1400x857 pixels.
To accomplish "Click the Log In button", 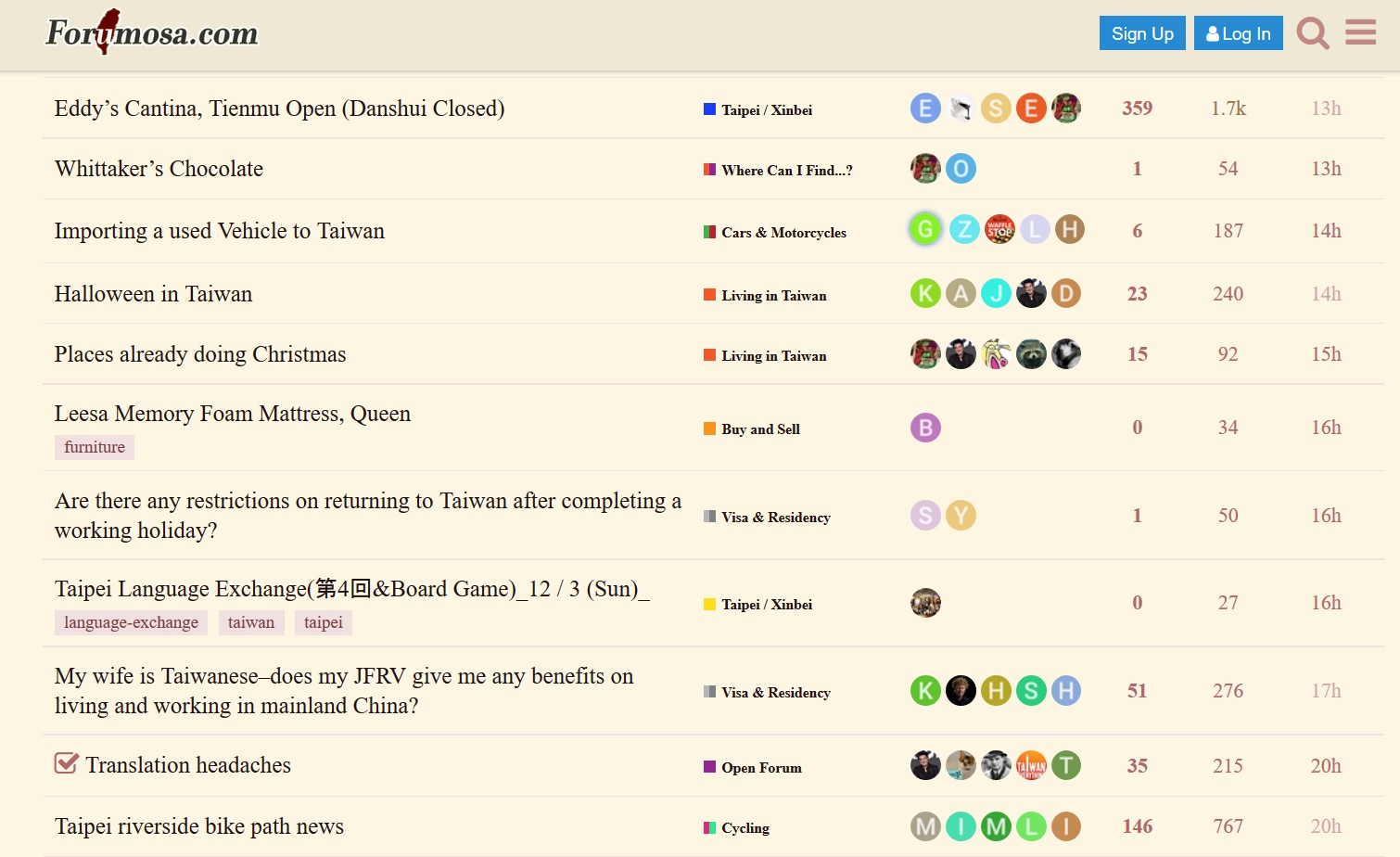I will pos(1239,33).
